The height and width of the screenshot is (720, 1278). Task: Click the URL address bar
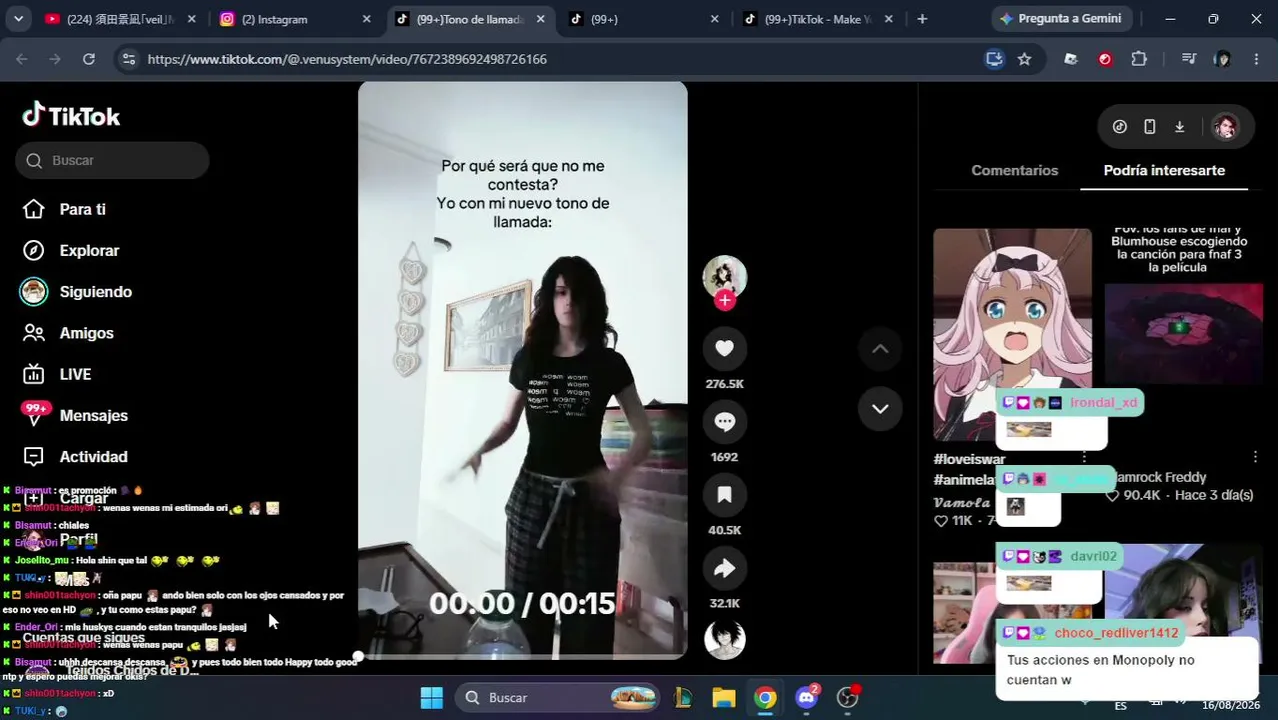(x=560, y=59)
